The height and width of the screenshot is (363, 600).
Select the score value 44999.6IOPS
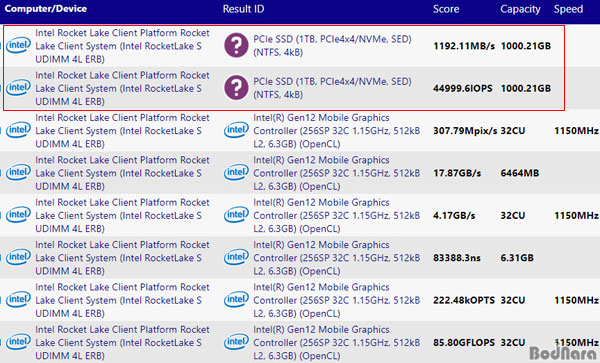[x=463, y=88]
